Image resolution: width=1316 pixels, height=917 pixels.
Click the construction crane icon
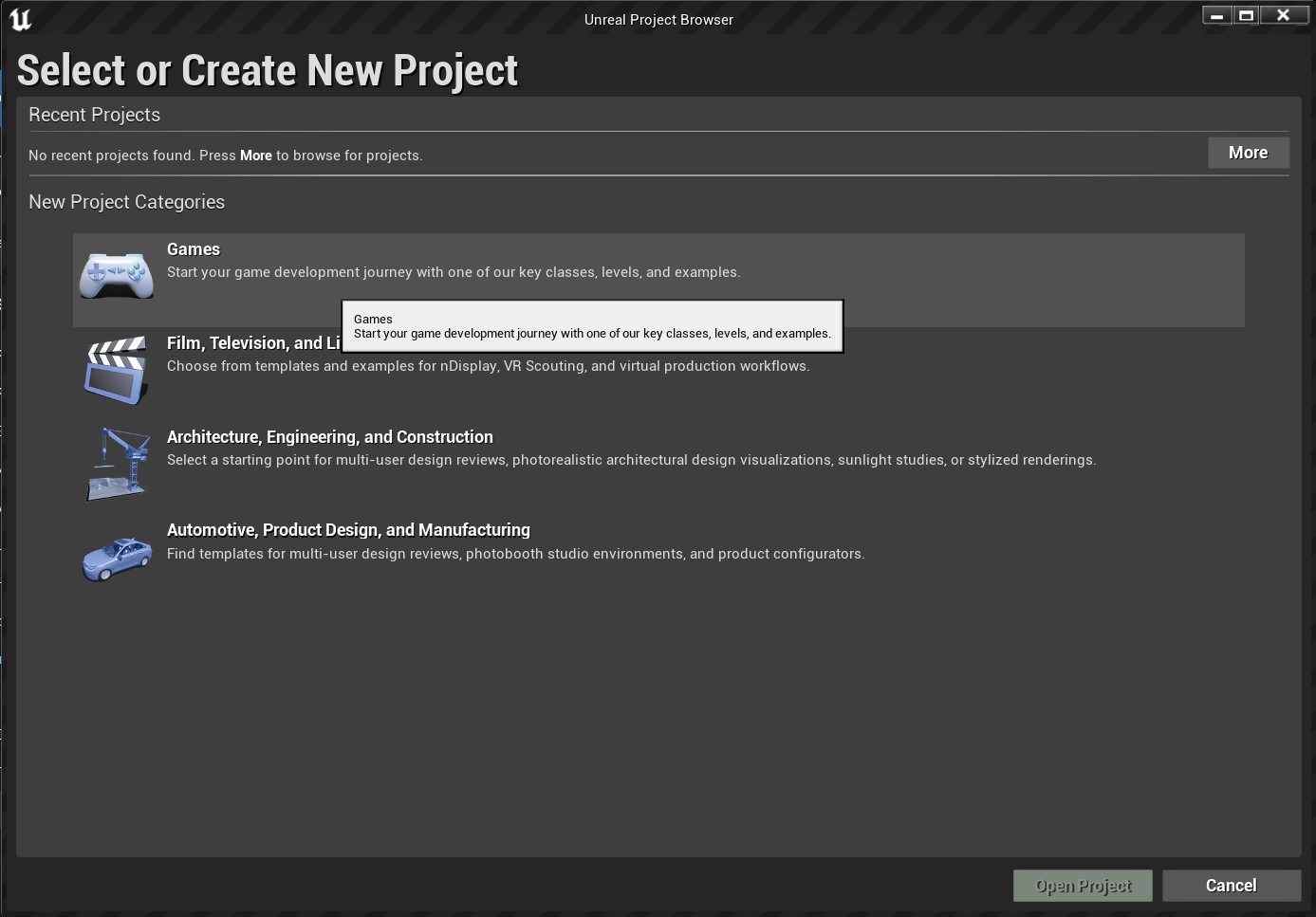click(118, 463)
